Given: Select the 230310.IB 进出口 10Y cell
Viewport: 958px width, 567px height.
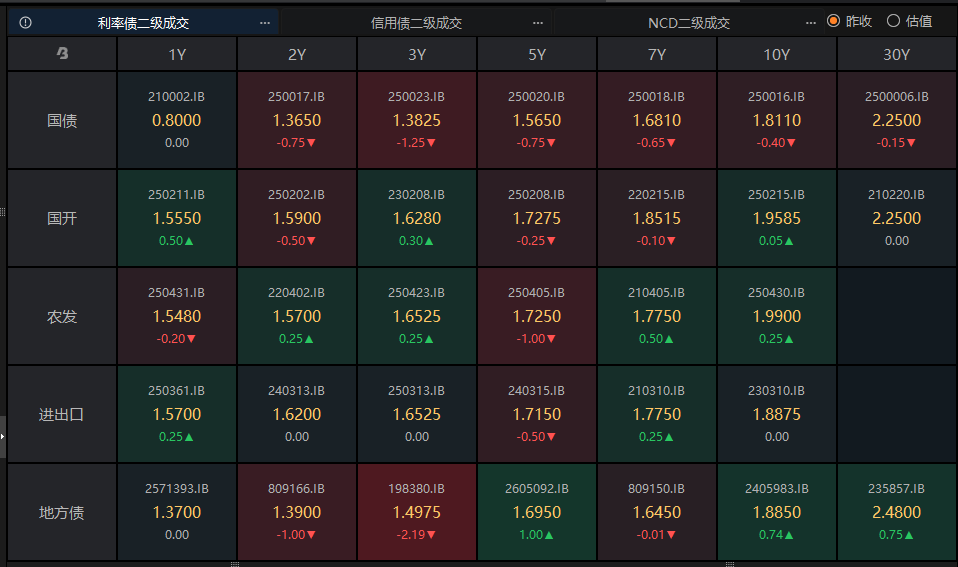Looking at the screenshot, I should tap(777, 414).
